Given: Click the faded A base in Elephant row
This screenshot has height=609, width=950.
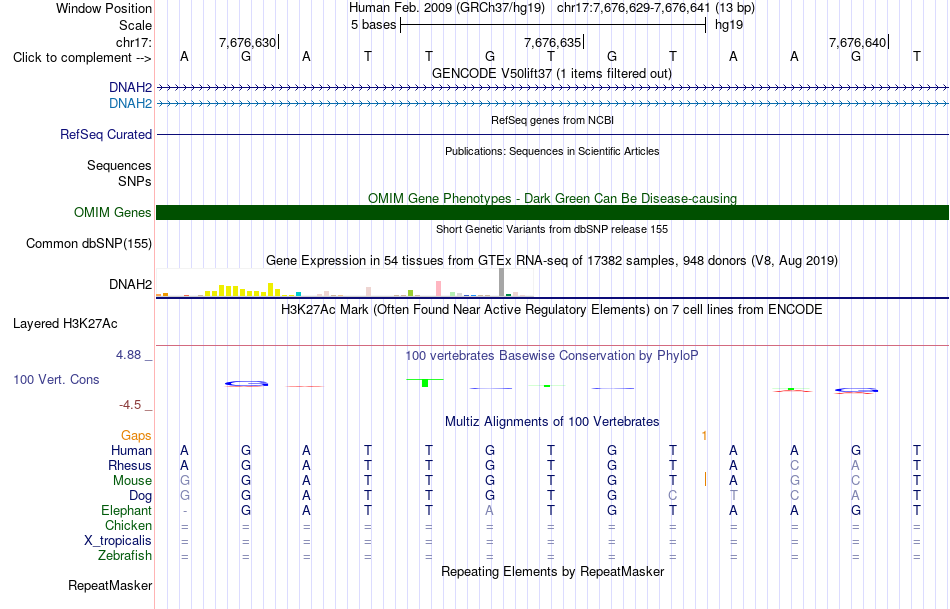Looking at the screenshot, I should (490, 511).
